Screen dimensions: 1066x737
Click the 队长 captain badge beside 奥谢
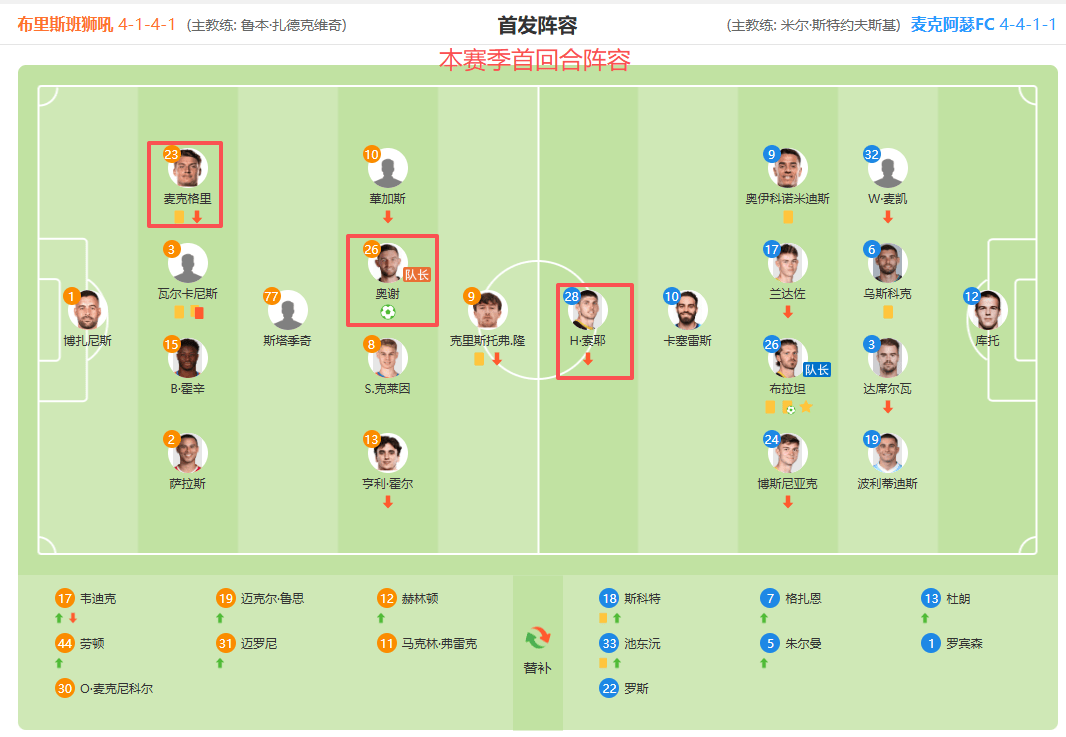coord(417,274)
